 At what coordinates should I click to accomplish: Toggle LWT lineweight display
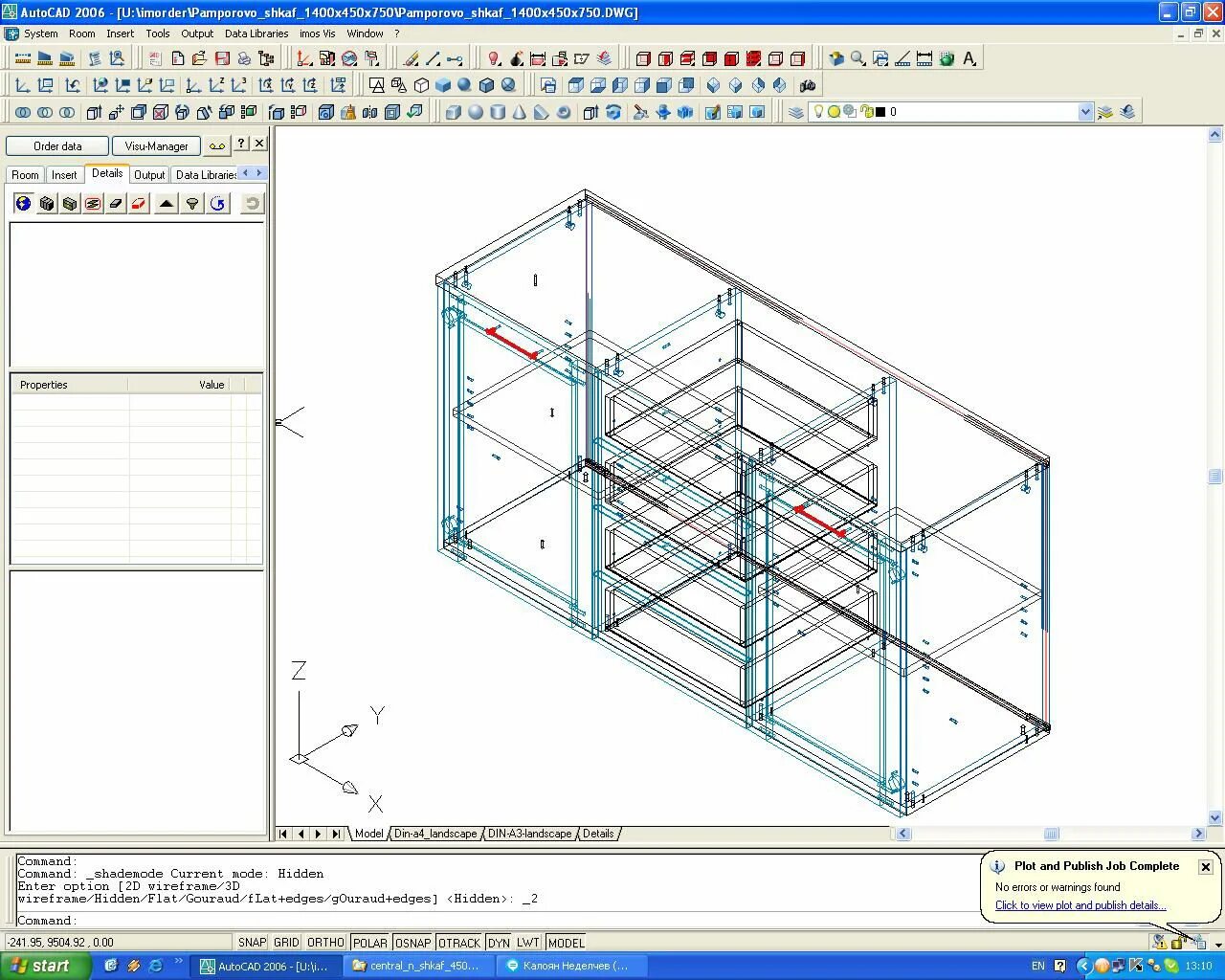pos(528,943)
